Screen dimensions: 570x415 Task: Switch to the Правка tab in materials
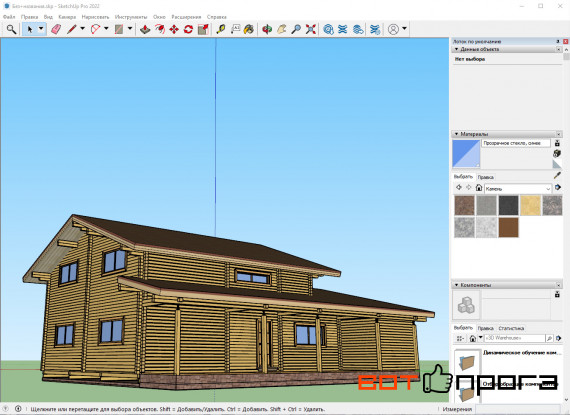[x=485, y=177]
